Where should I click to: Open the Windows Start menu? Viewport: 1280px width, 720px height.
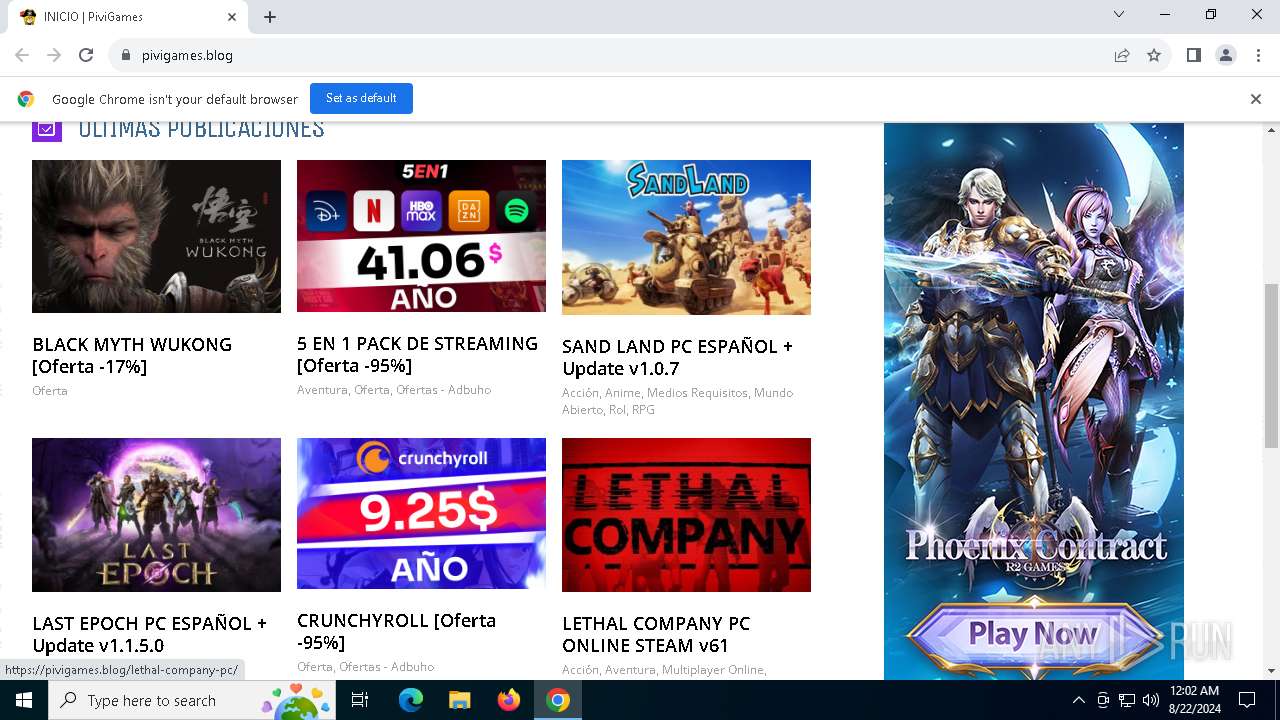point(24,700)
